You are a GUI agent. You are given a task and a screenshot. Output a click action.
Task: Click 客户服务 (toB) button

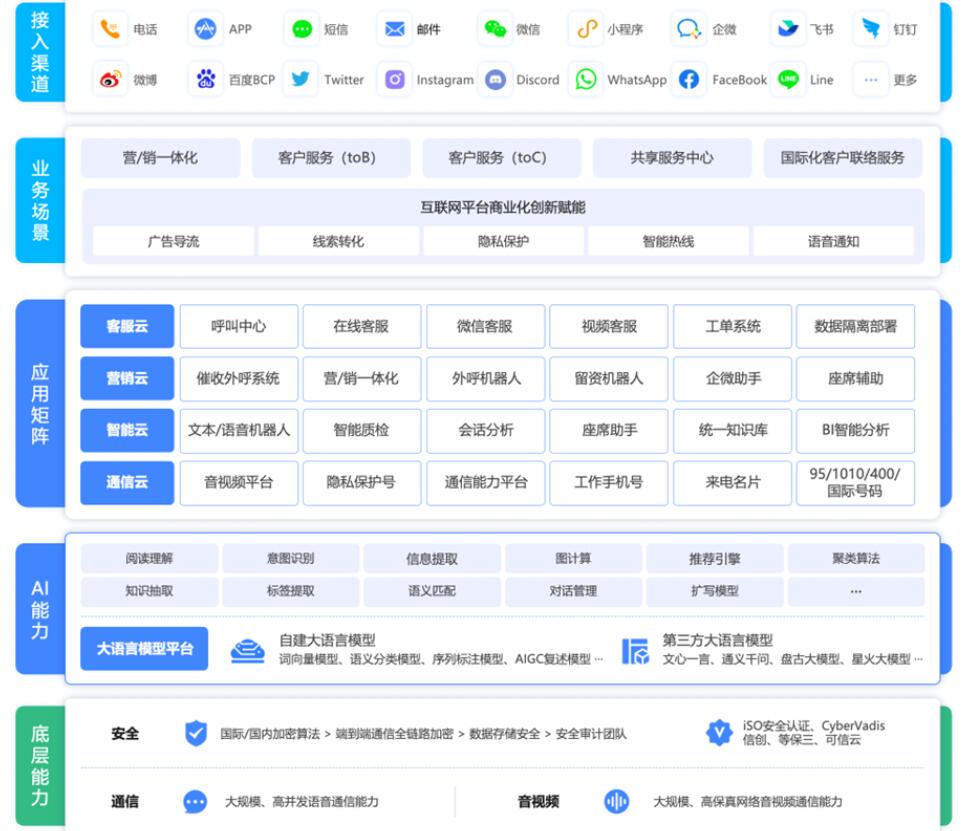(x=331, y=158)
